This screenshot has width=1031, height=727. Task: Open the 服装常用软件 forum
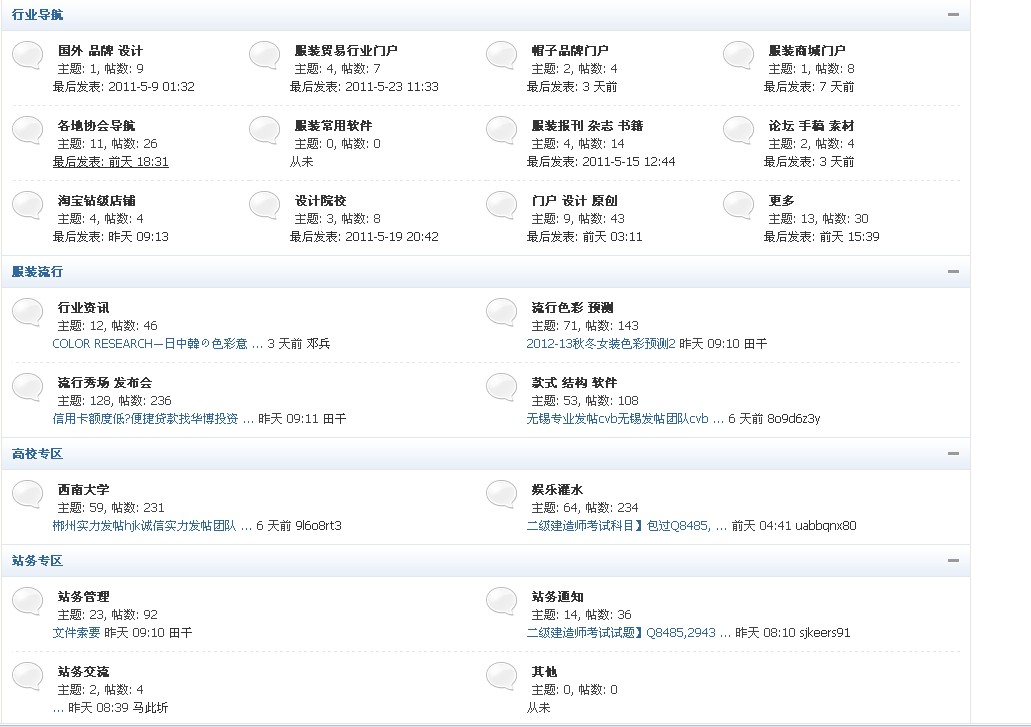pos(333,126)
